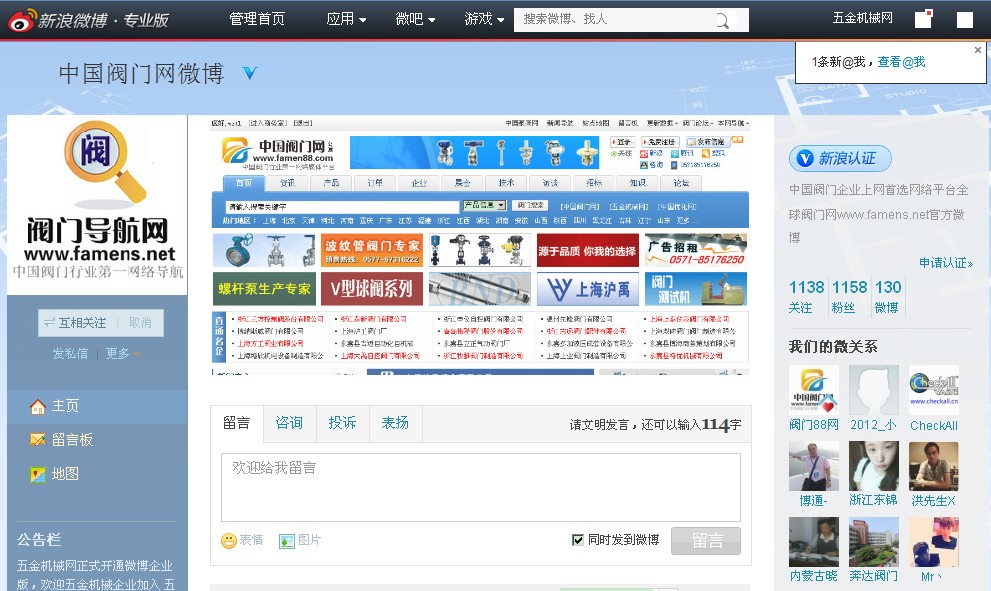Click the 查看@我 link
991x591 pixels.
tap(901, 62)
